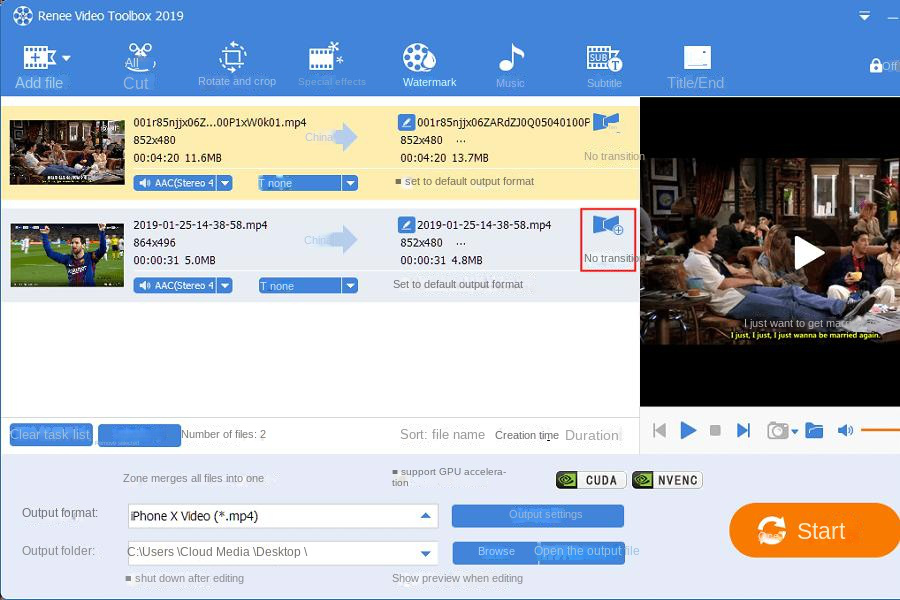Click Open the output file button

pos(581,552)
